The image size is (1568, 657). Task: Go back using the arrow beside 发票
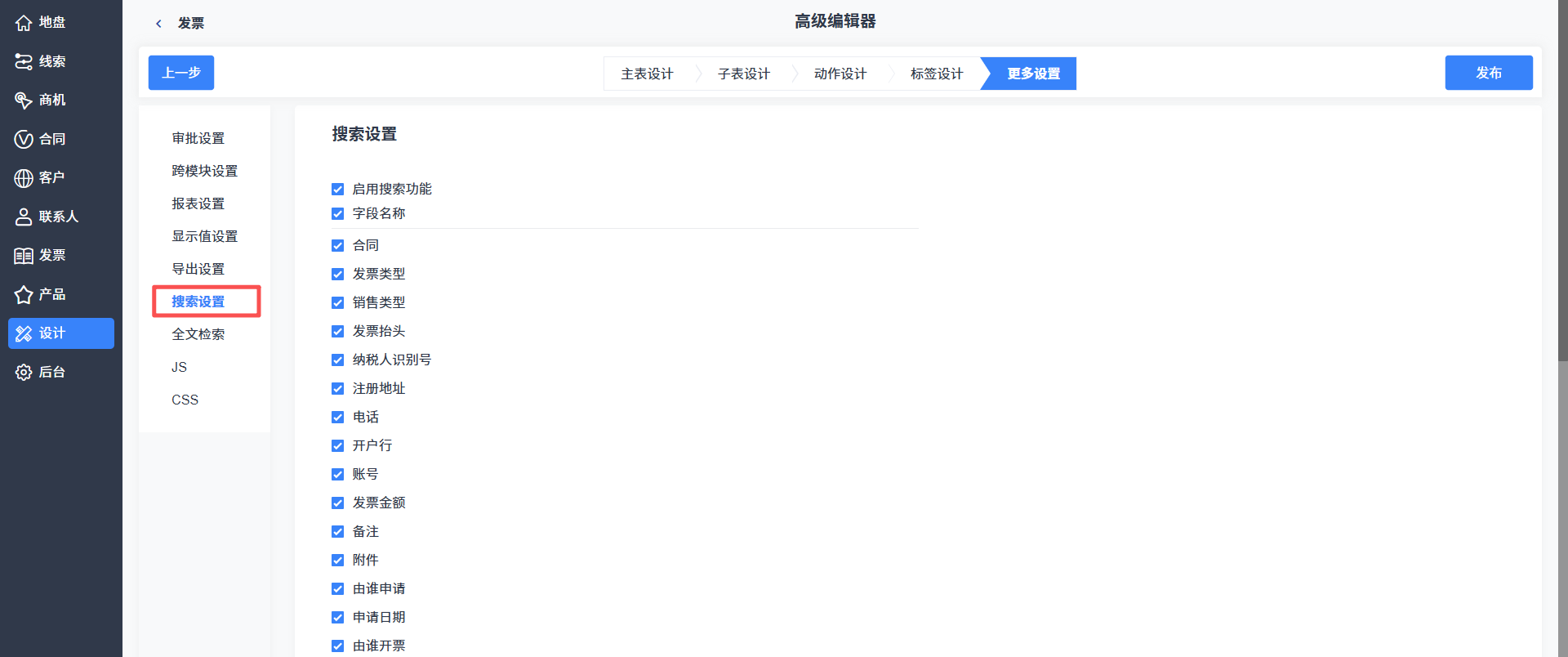(x=158, y=24)
